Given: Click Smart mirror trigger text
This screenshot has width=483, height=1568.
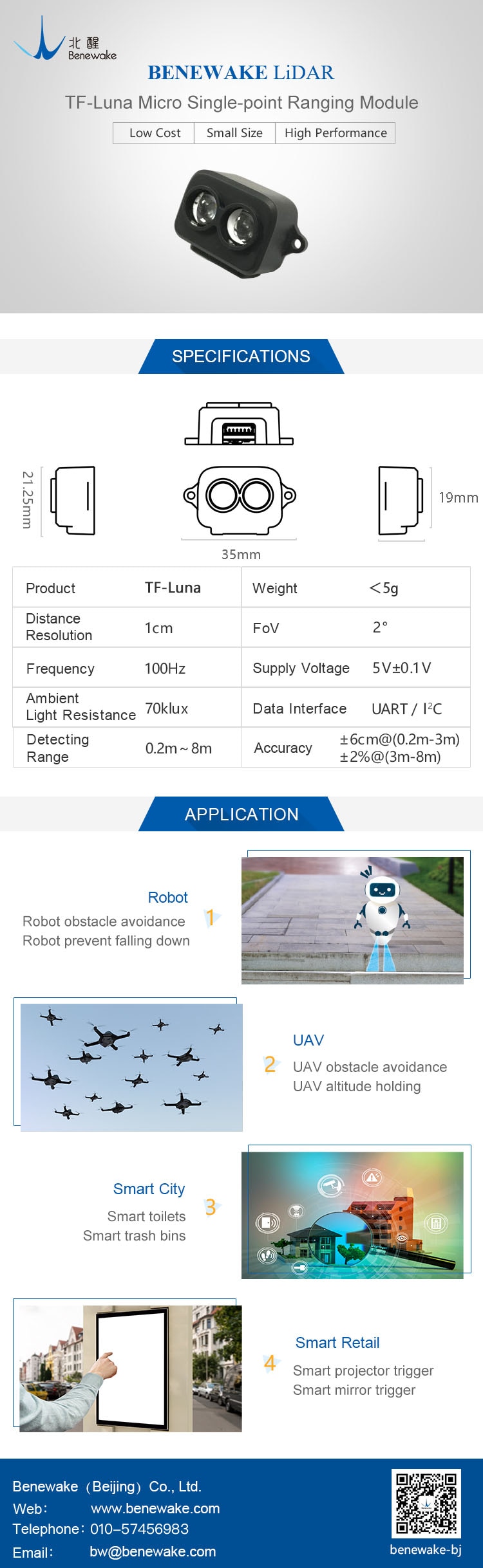Looking at the screenshot, I should point(354,1390).
